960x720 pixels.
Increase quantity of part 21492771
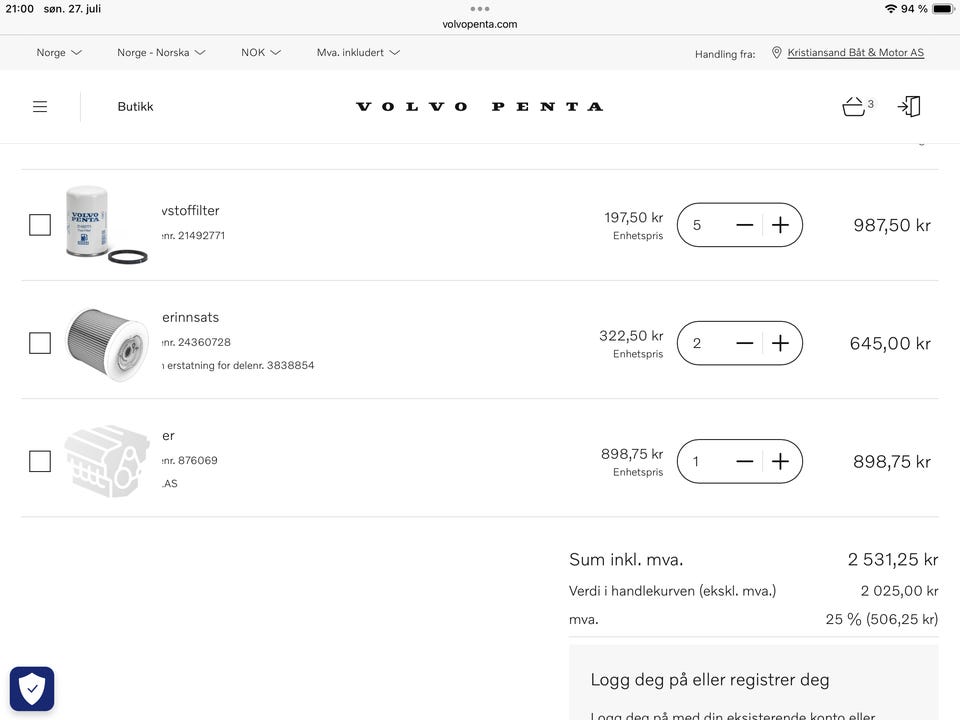[781, 225]
